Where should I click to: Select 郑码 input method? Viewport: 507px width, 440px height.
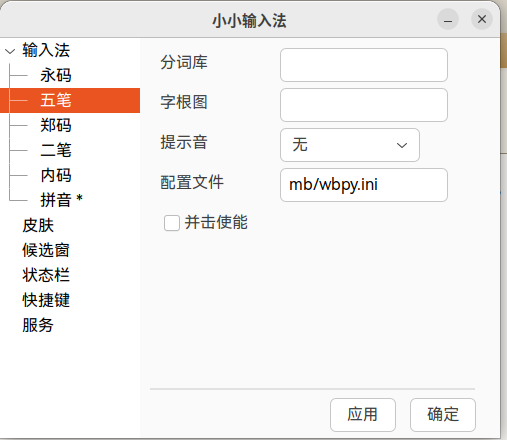tap(56, 125)
